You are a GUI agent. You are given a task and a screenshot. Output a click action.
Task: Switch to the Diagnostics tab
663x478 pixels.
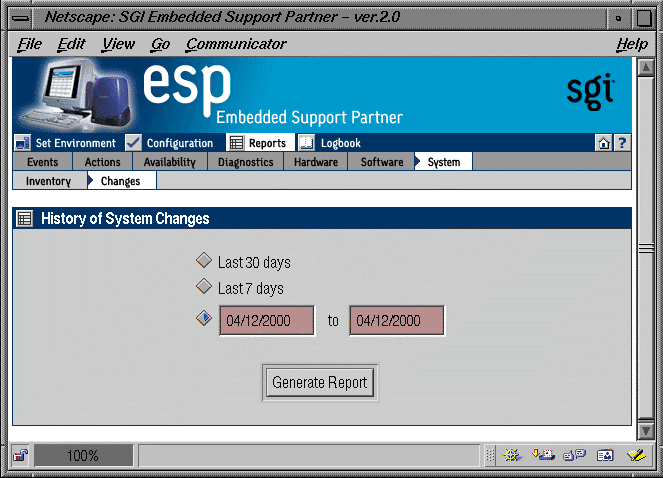[245, 162]
